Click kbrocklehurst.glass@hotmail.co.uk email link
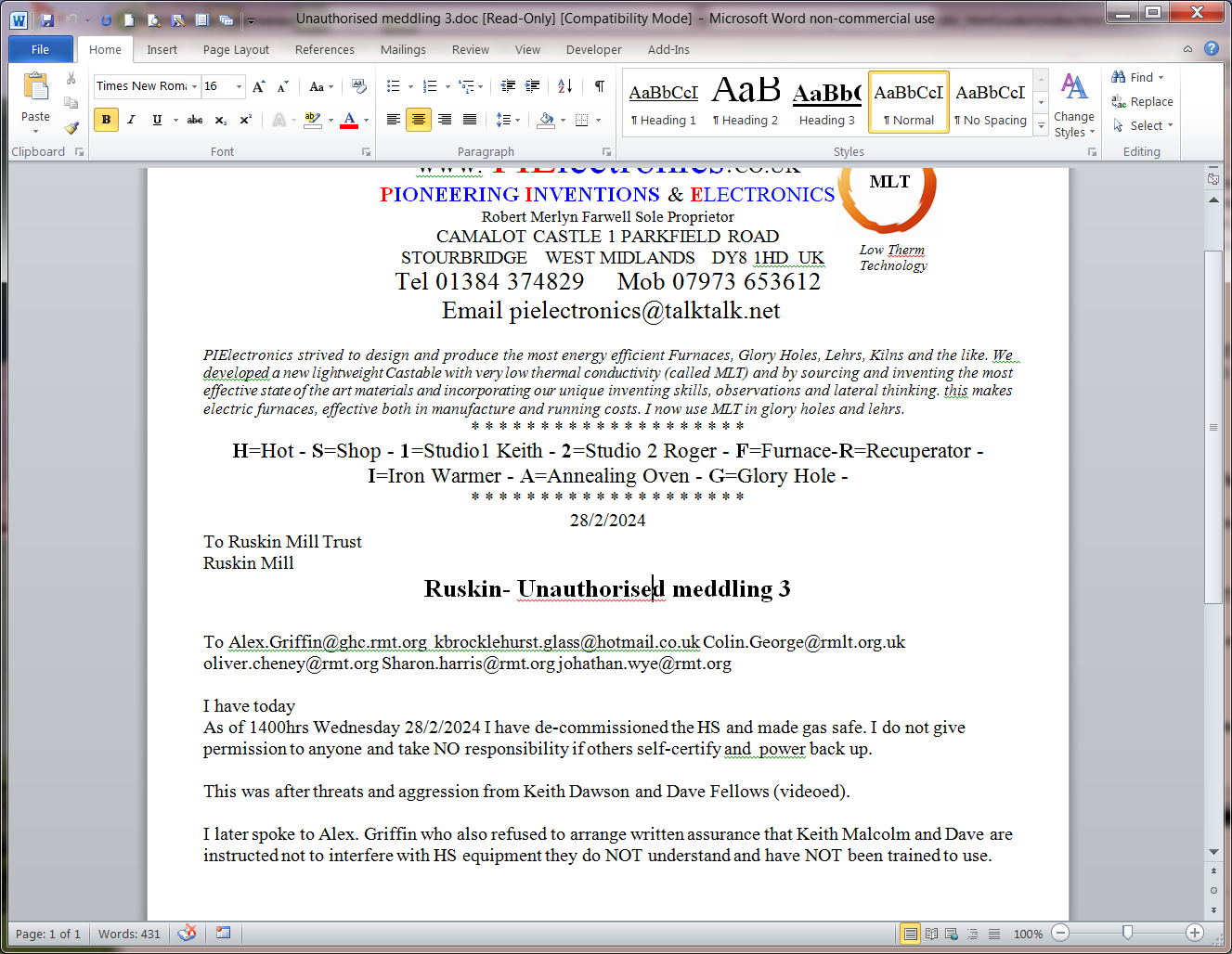 566,642
